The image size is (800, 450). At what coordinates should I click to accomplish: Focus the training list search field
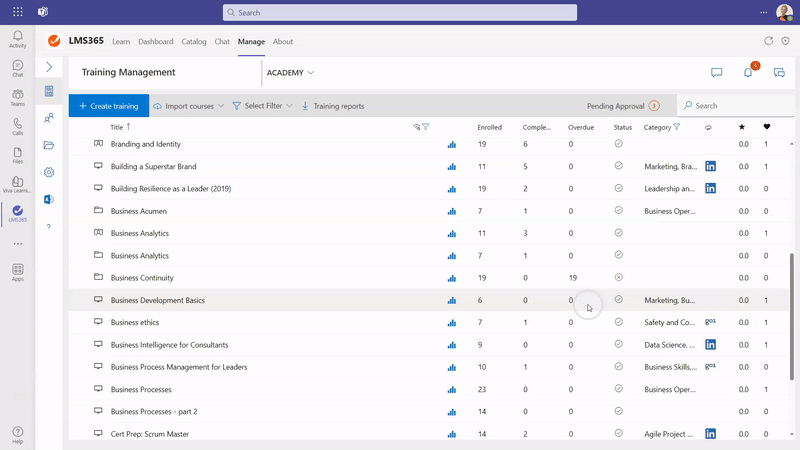(737, 106)
